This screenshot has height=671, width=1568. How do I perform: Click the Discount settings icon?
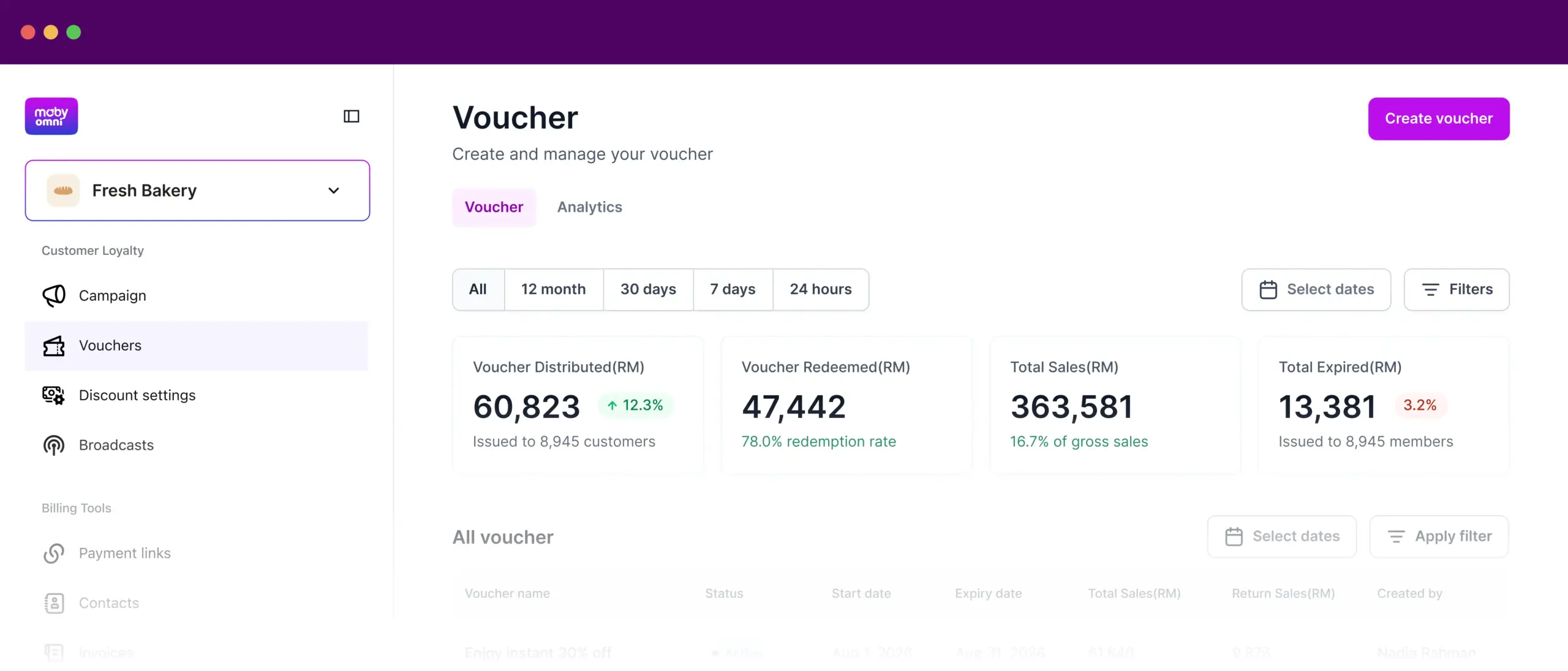[x=54, y=395]
